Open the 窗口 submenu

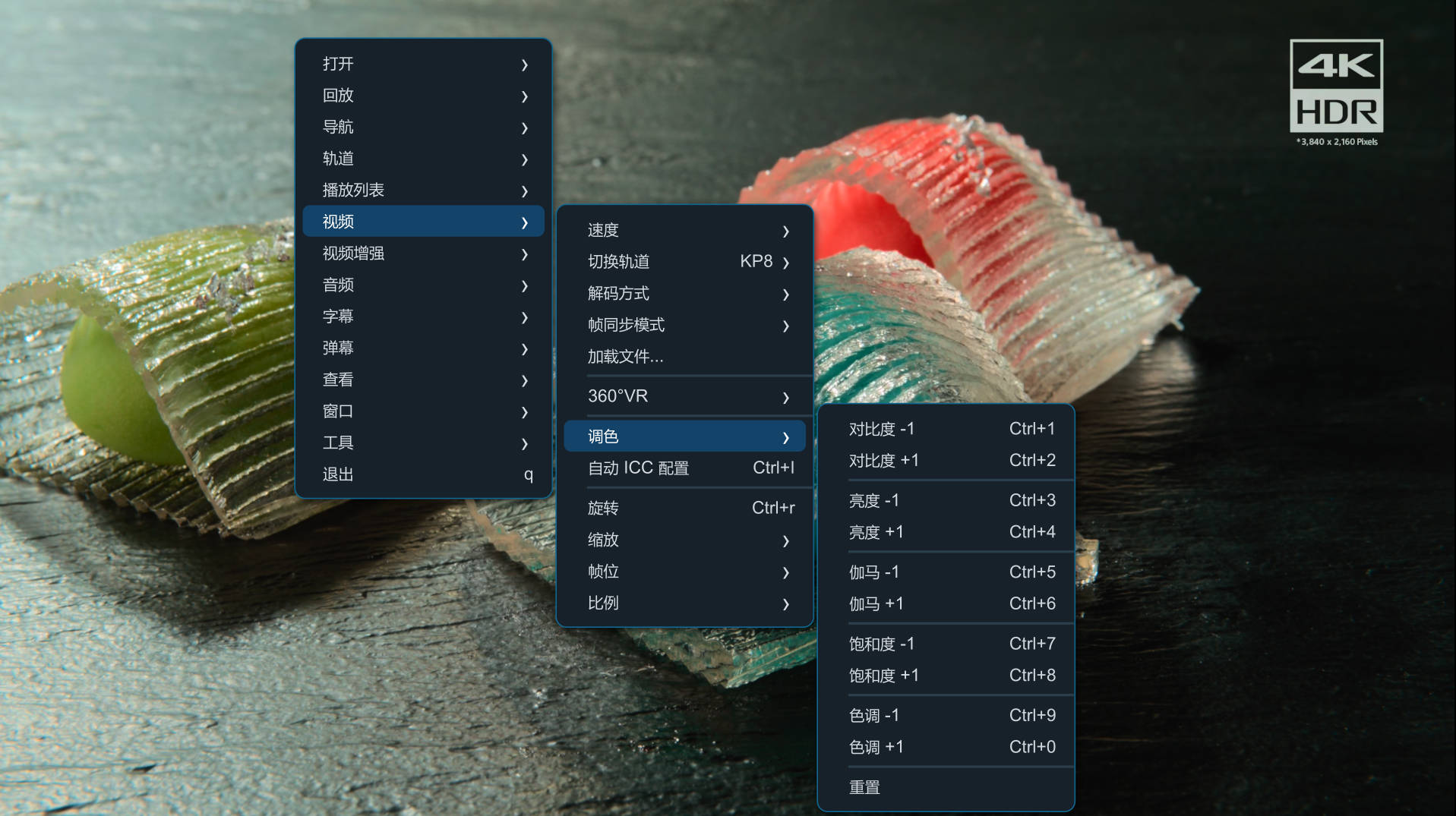pyautogui.click(x=423, y=411)
